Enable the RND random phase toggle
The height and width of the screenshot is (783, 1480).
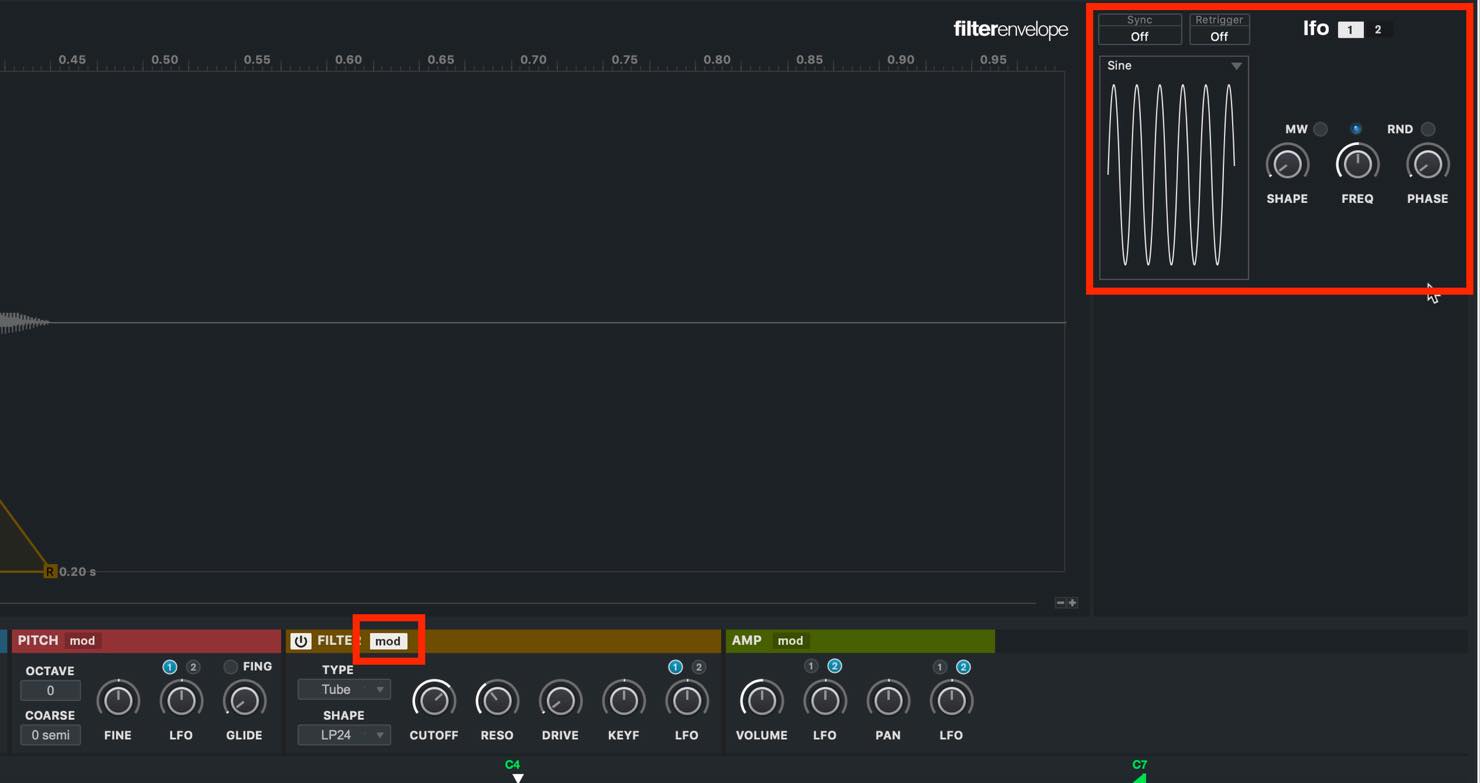point(1428,129)
